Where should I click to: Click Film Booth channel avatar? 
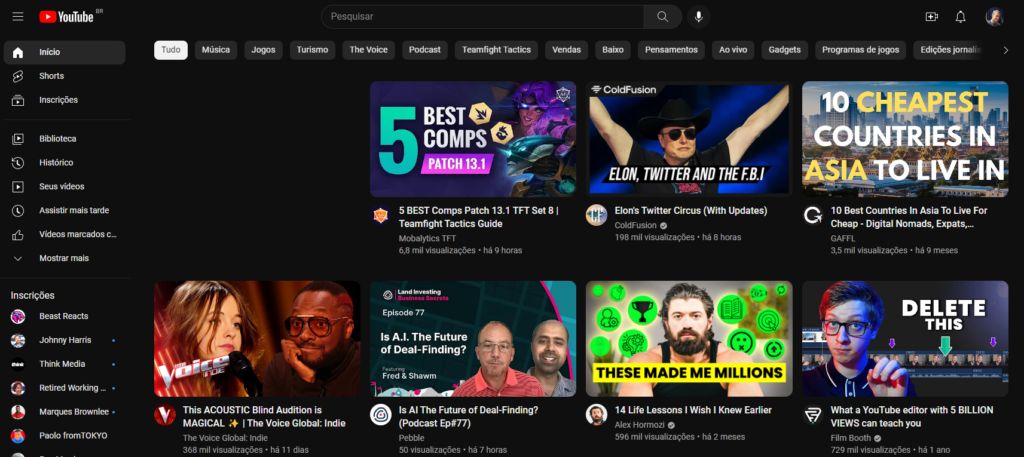812,415
